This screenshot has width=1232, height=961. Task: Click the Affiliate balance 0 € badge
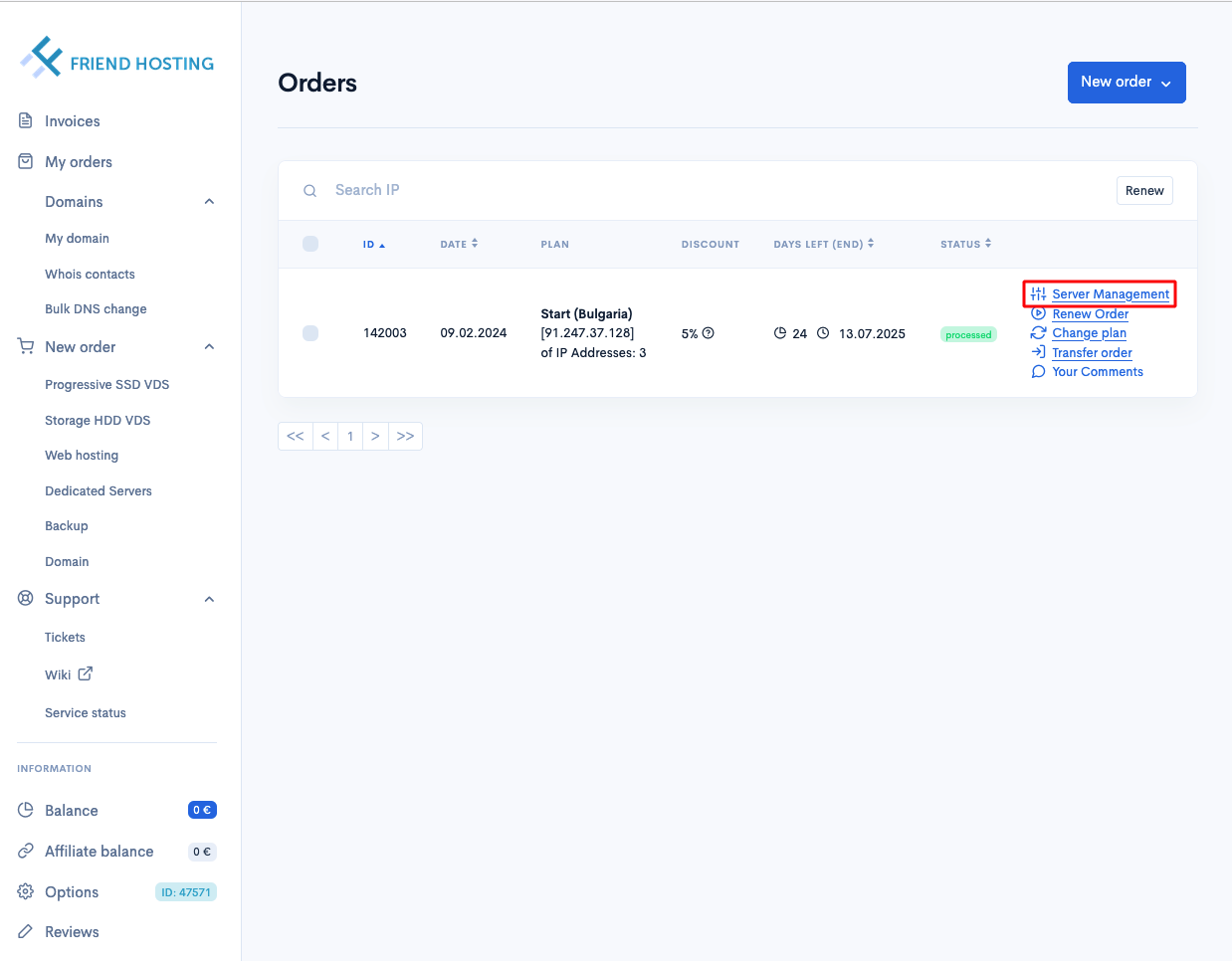click(202, 852)
